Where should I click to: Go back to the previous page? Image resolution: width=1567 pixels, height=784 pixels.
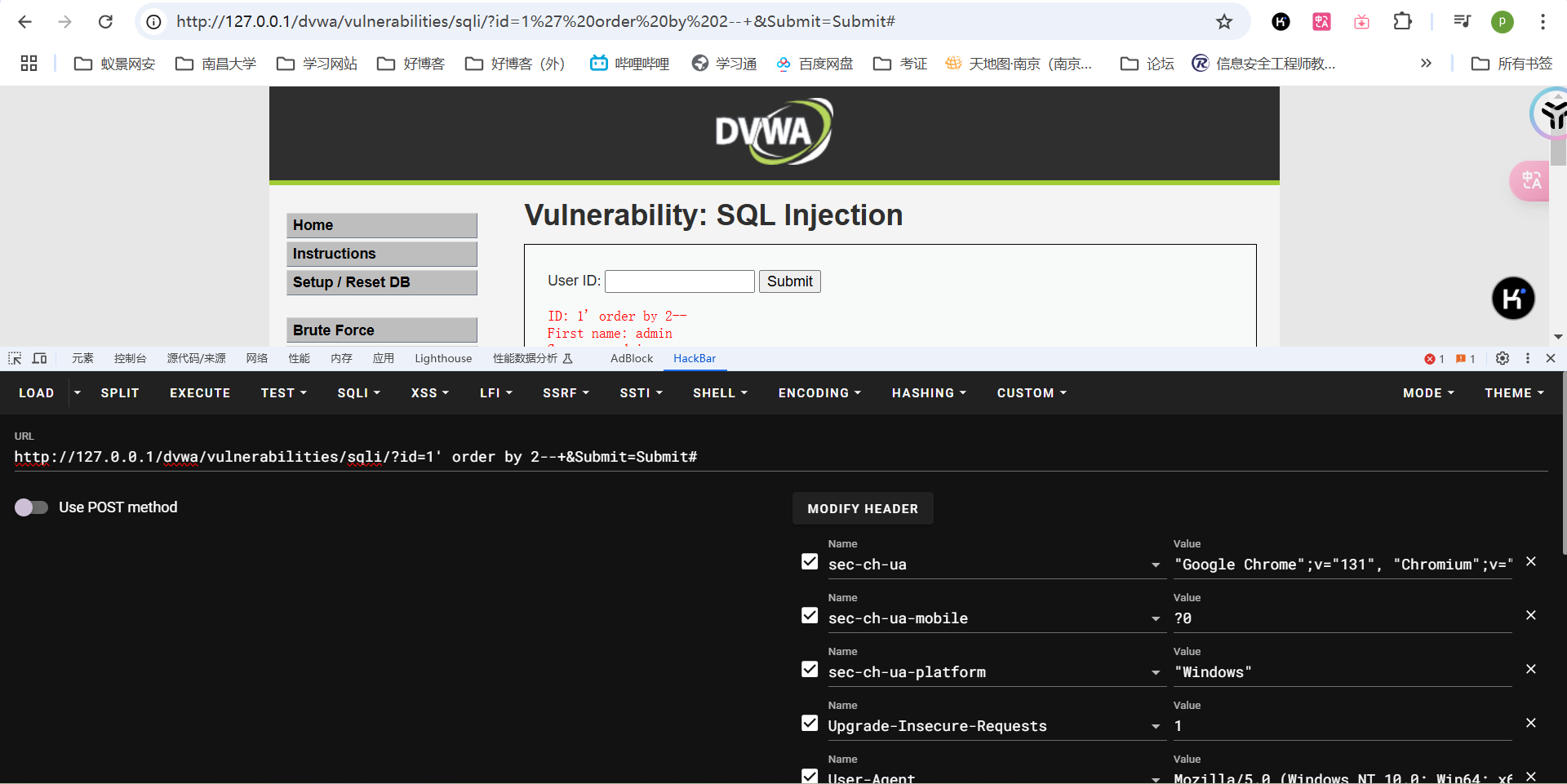[25, 22]
